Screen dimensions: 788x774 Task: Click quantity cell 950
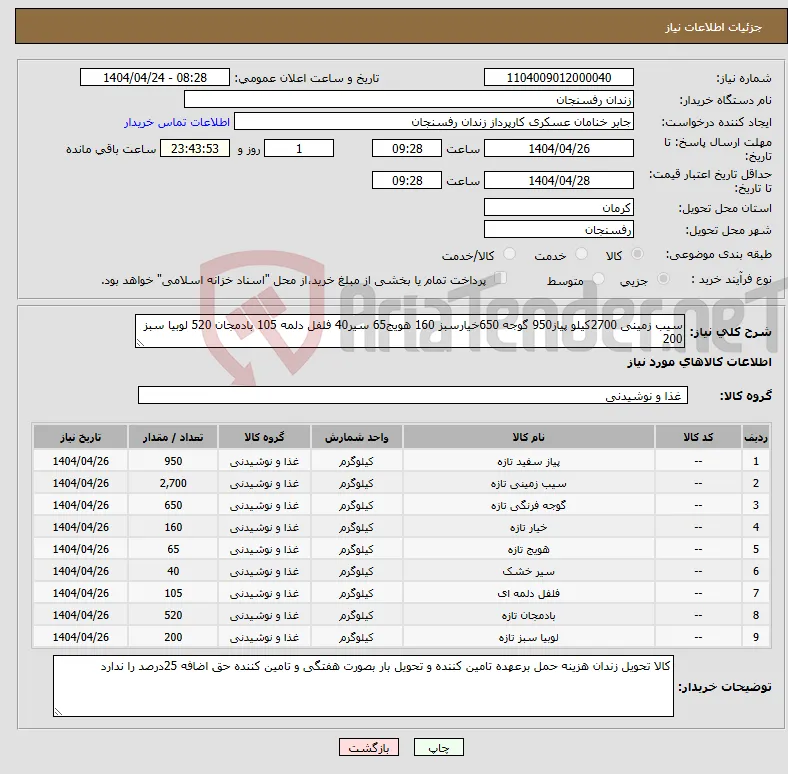click(173, 461)
